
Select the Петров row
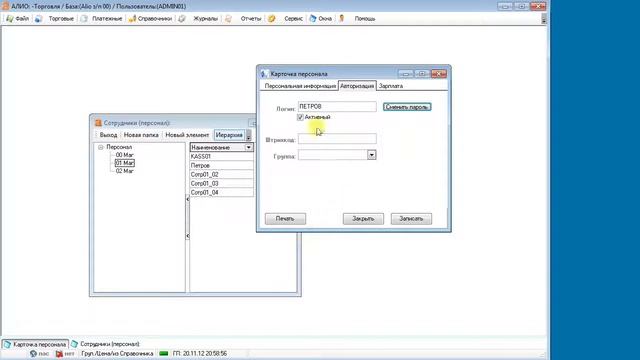[222, 165]
